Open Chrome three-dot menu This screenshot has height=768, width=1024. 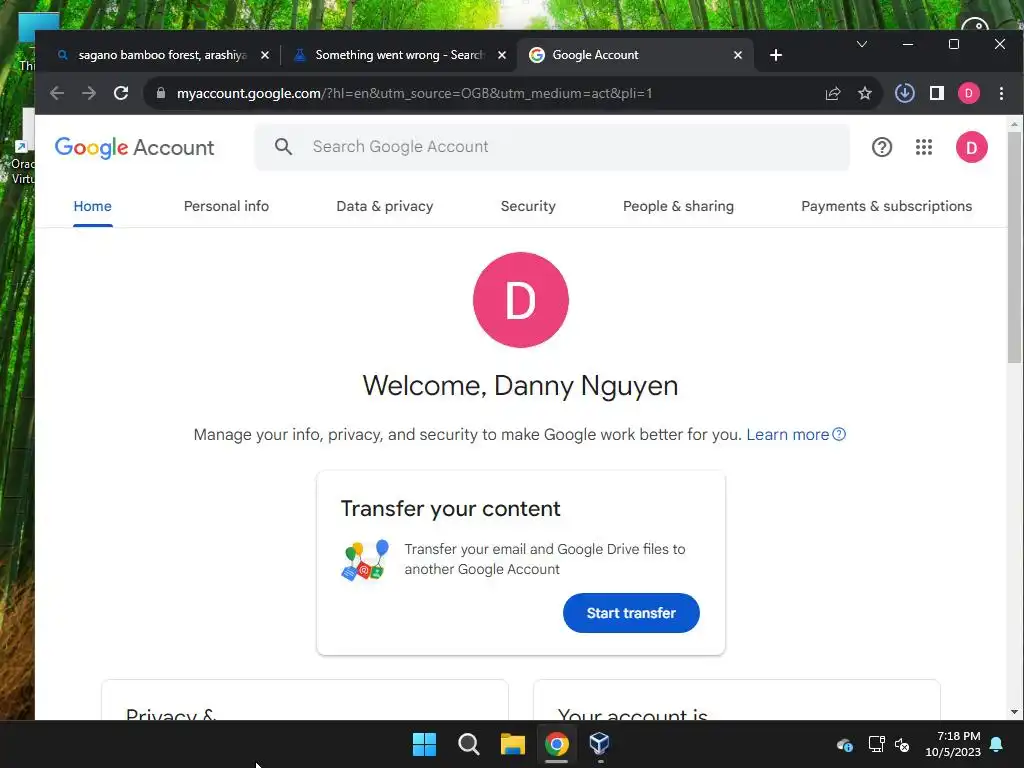coord(1001,93)
